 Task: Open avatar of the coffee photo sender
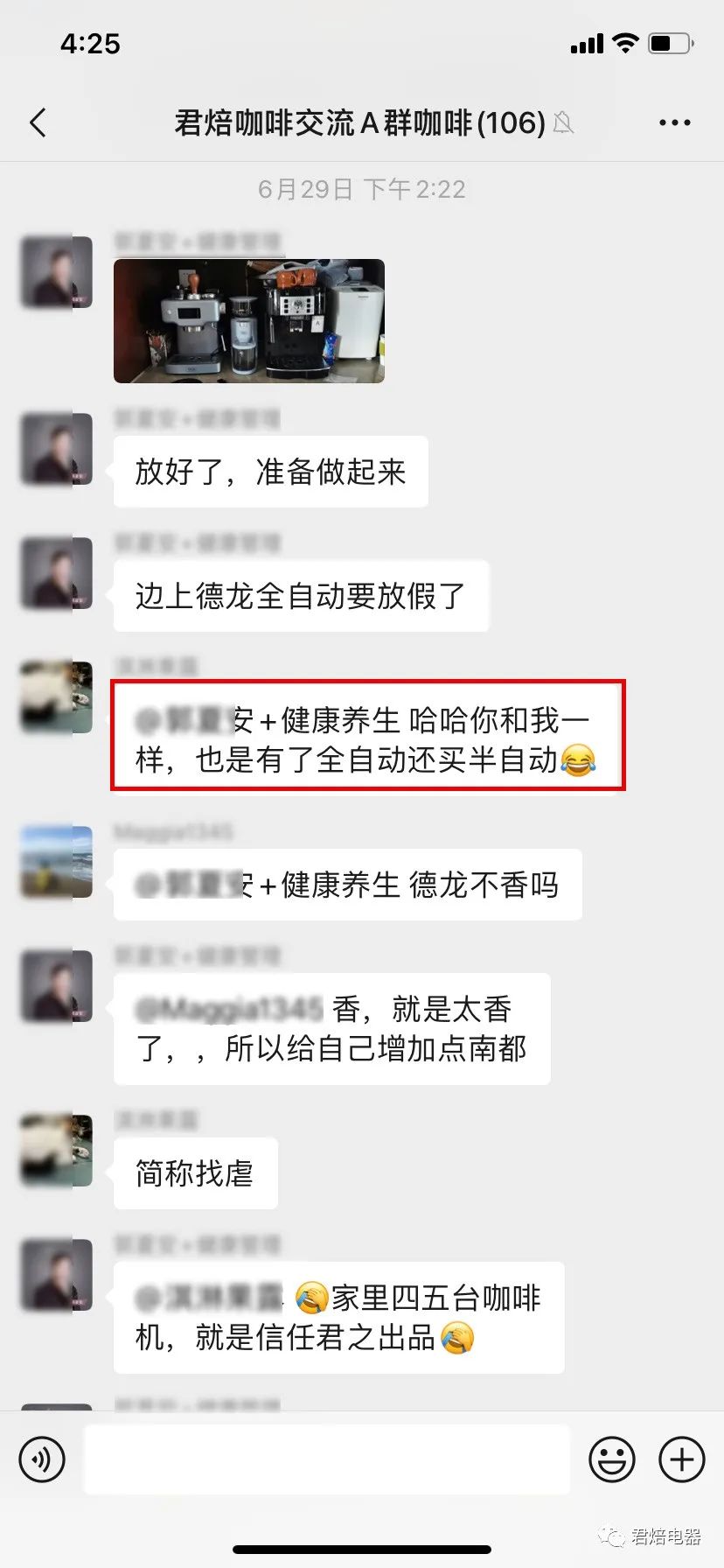[x=56, y=271]
